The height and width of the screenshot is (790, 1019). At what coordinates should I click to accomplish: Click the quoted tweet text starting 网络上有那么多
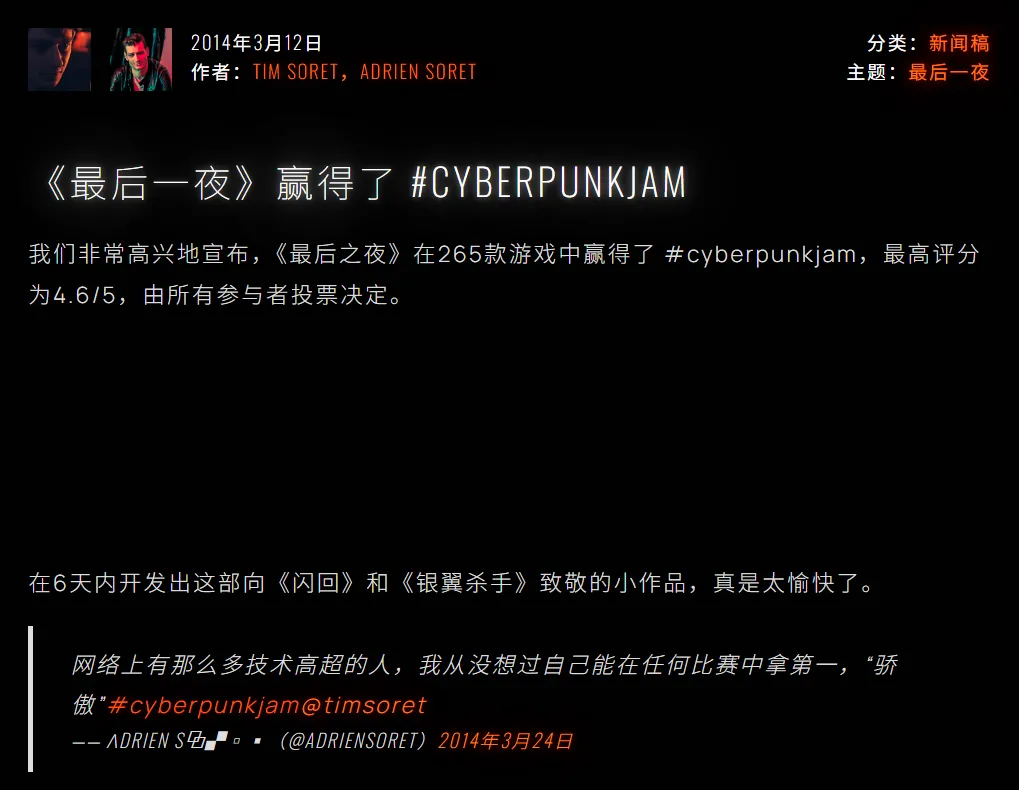point(484,685)
